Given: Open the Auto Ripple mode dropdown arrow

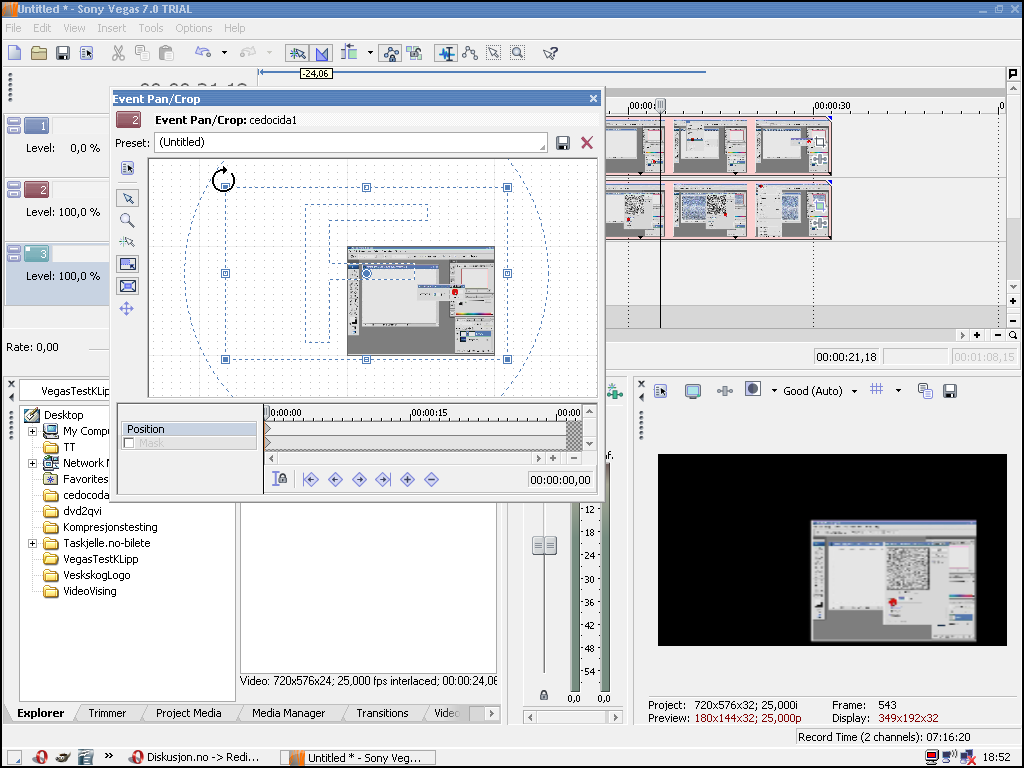Looking at the screenshot, I should 370,52.
